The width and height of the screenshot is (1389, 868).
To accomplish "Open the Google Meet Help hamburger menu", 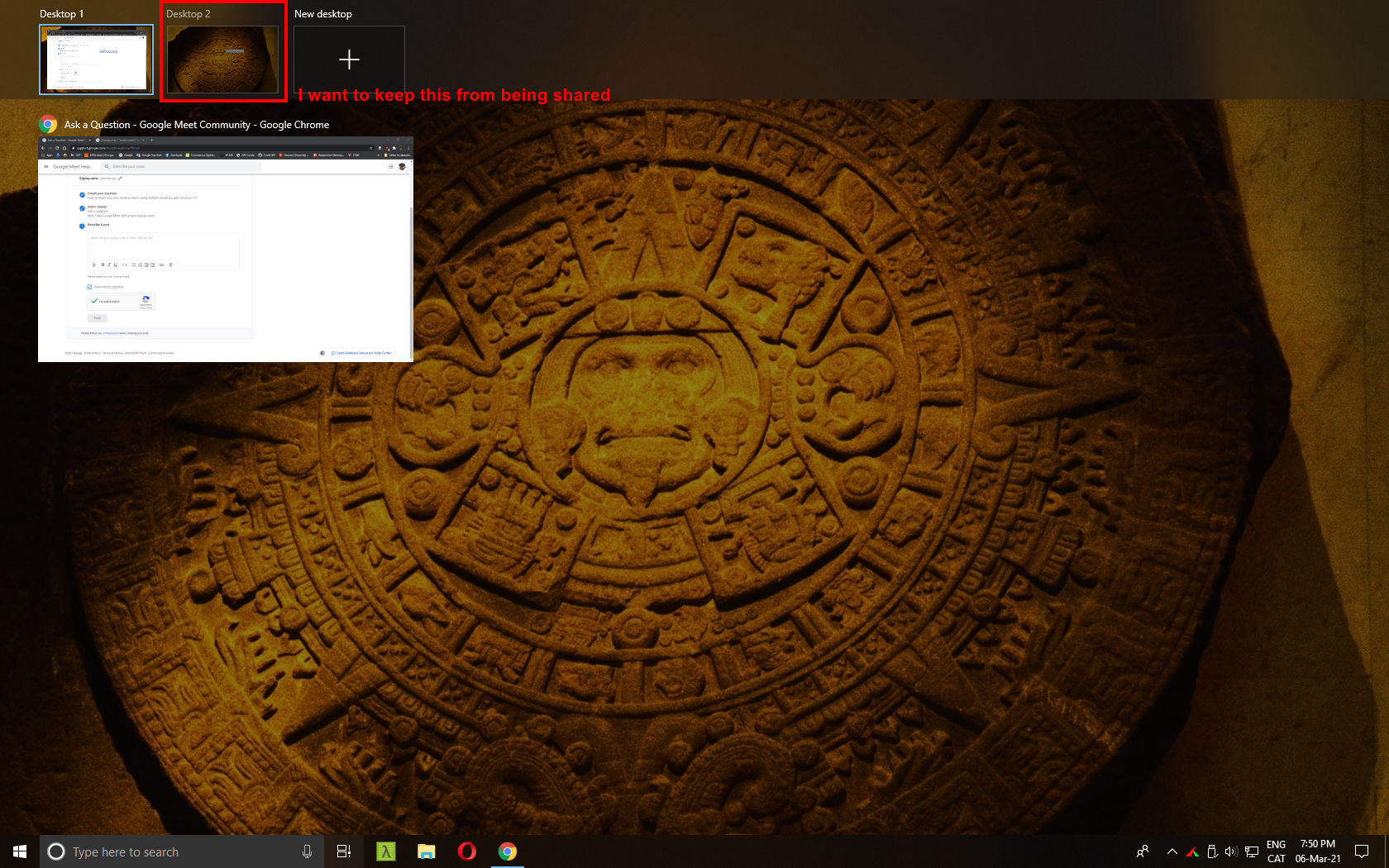I will (45, 166).
